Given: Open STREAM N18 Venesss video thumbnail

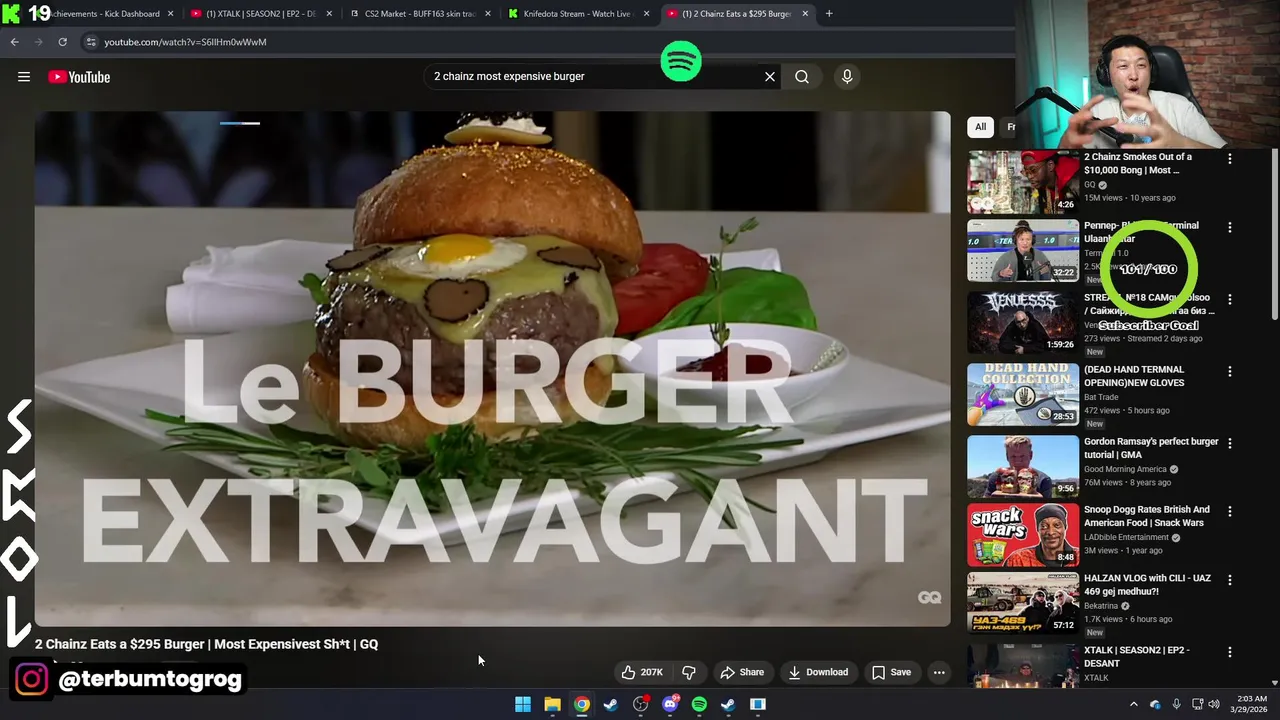Looking at the screenshot, I should click(1023, 322).
